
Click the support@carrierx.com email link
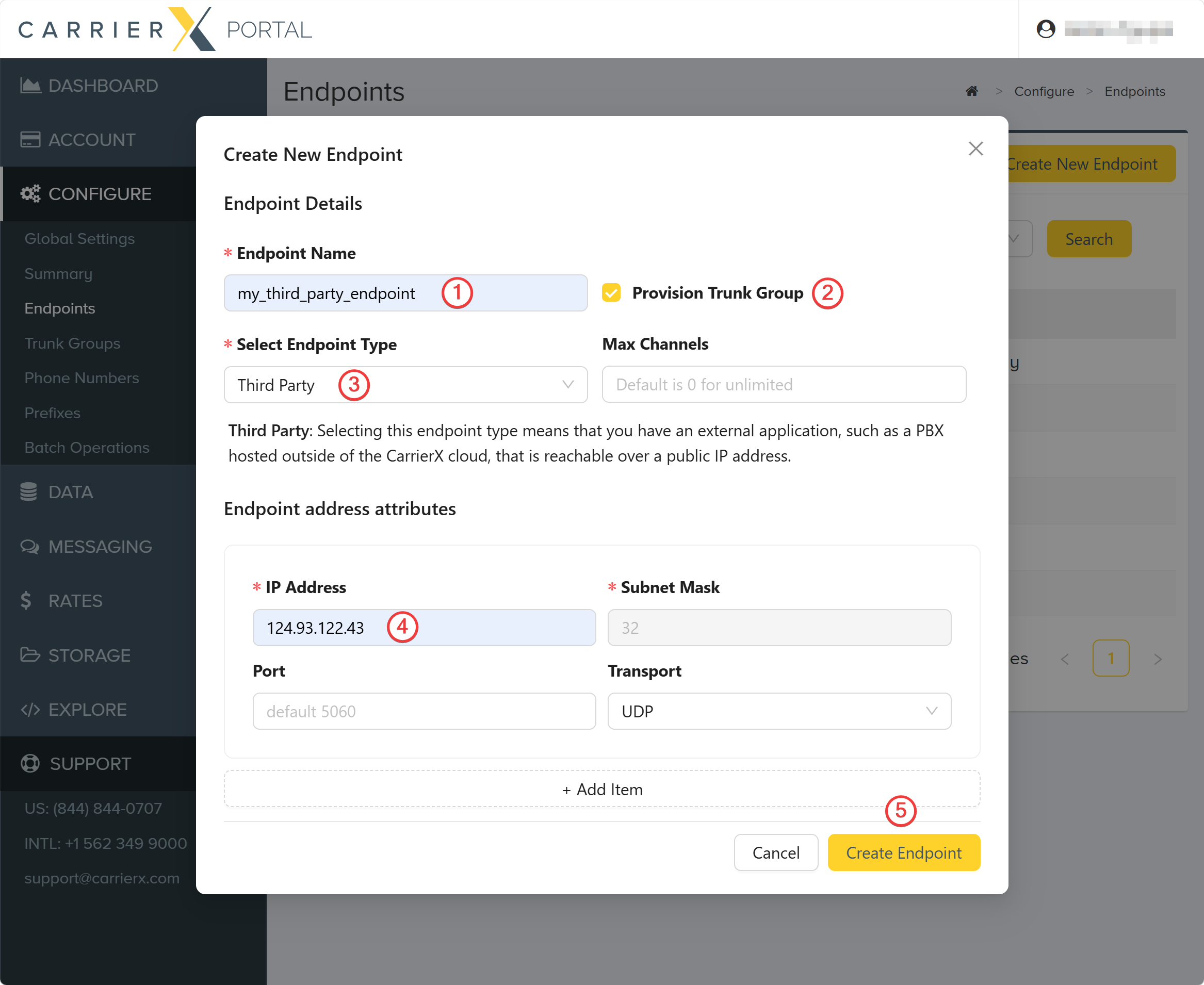click(102, 878)
